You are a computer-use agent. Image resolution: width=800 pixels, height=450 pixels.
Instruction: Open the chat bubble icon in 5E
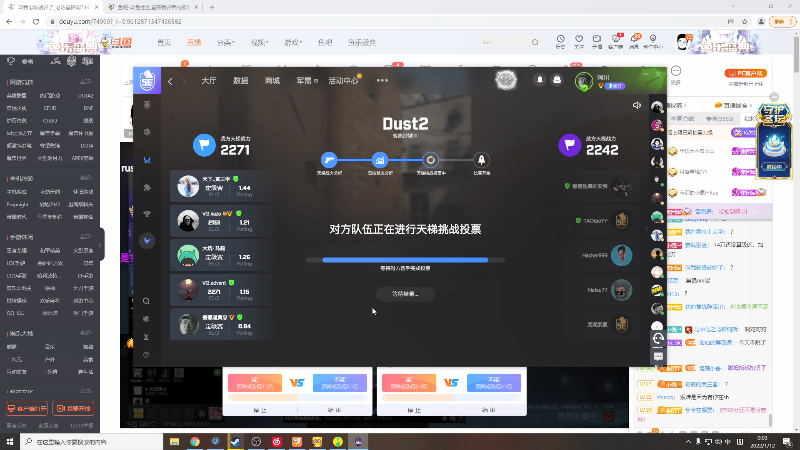(658, 357)
